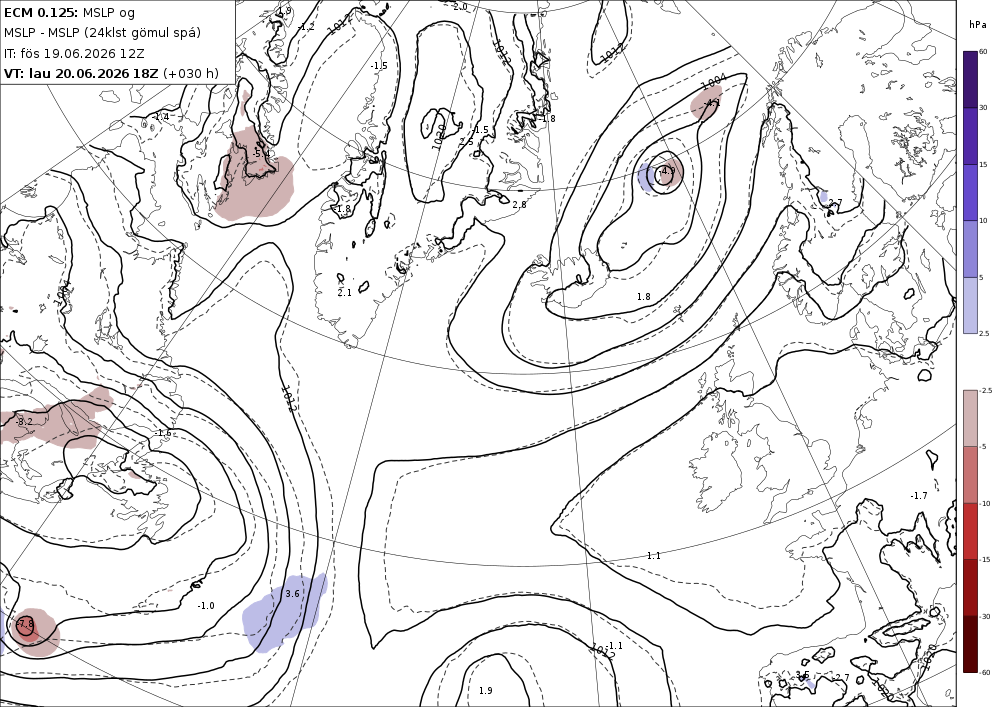Click the '-8.2' difference value
This screenshot has width=1000, height=707.
coord(24,422)
